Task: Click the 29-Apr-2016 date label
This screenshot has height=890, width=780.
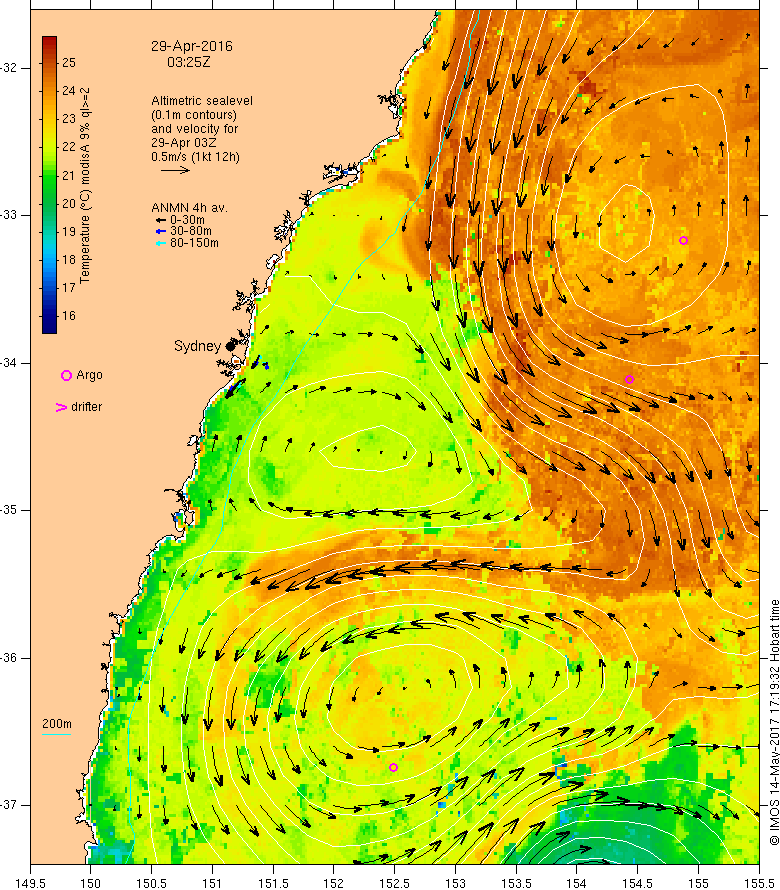Action: coord(192,47)
